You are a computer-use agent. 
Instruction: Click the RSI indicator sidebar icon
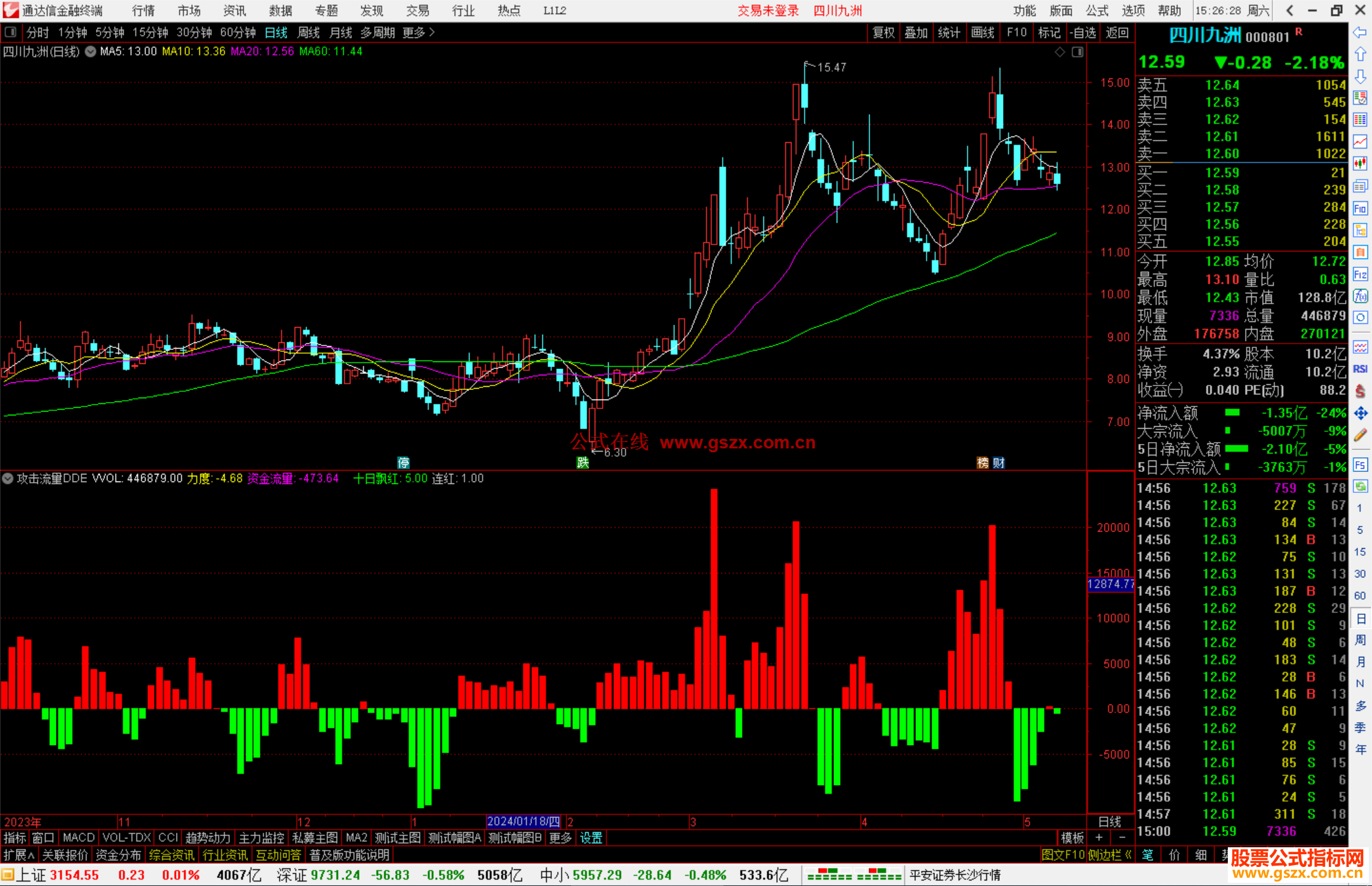(1360, 369)
